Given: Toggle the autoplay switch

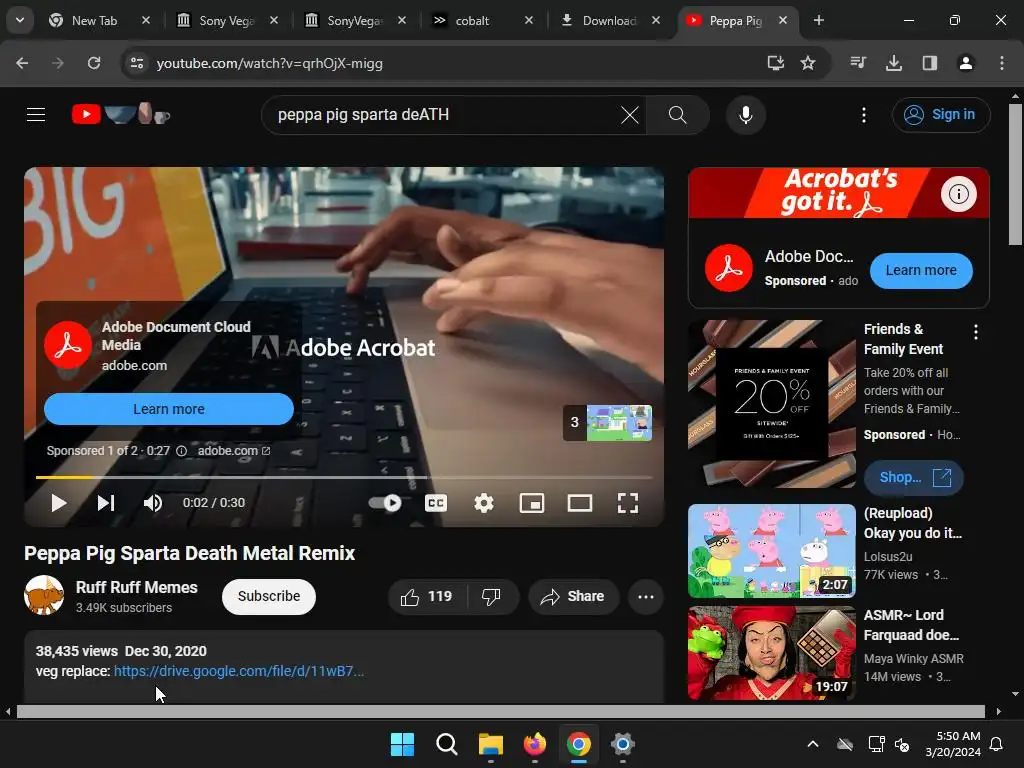Looking at the screenshot, I should tap(385, 503).
